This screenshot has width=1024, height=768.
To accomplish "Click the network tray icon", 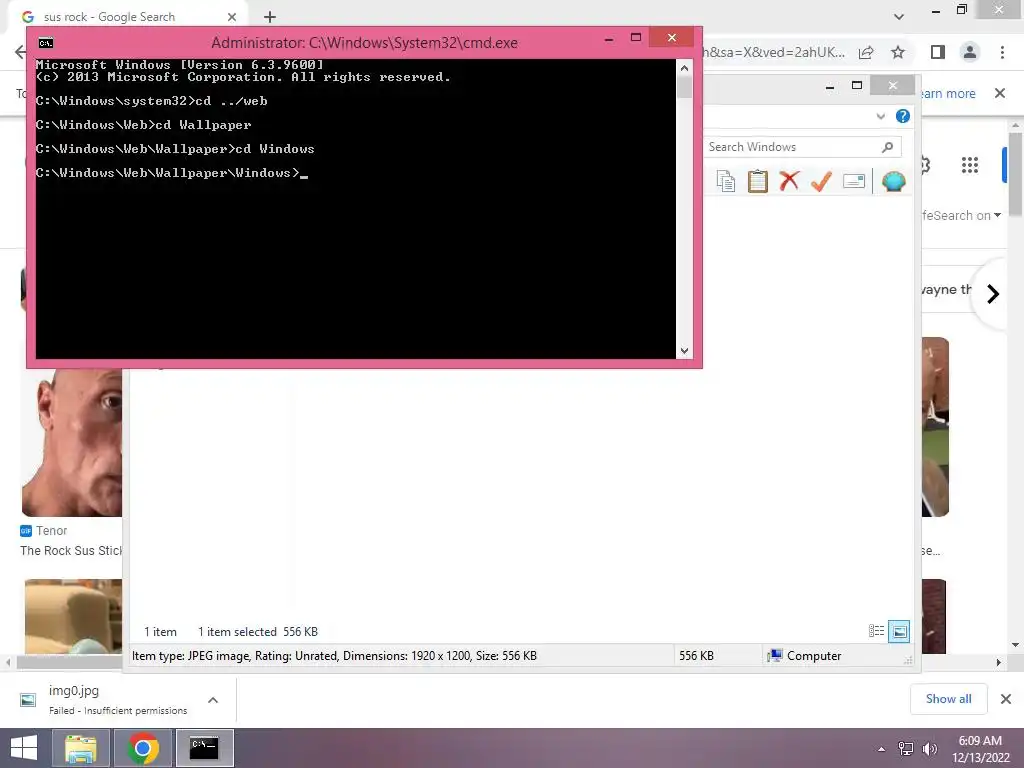I will coord(906,748).
